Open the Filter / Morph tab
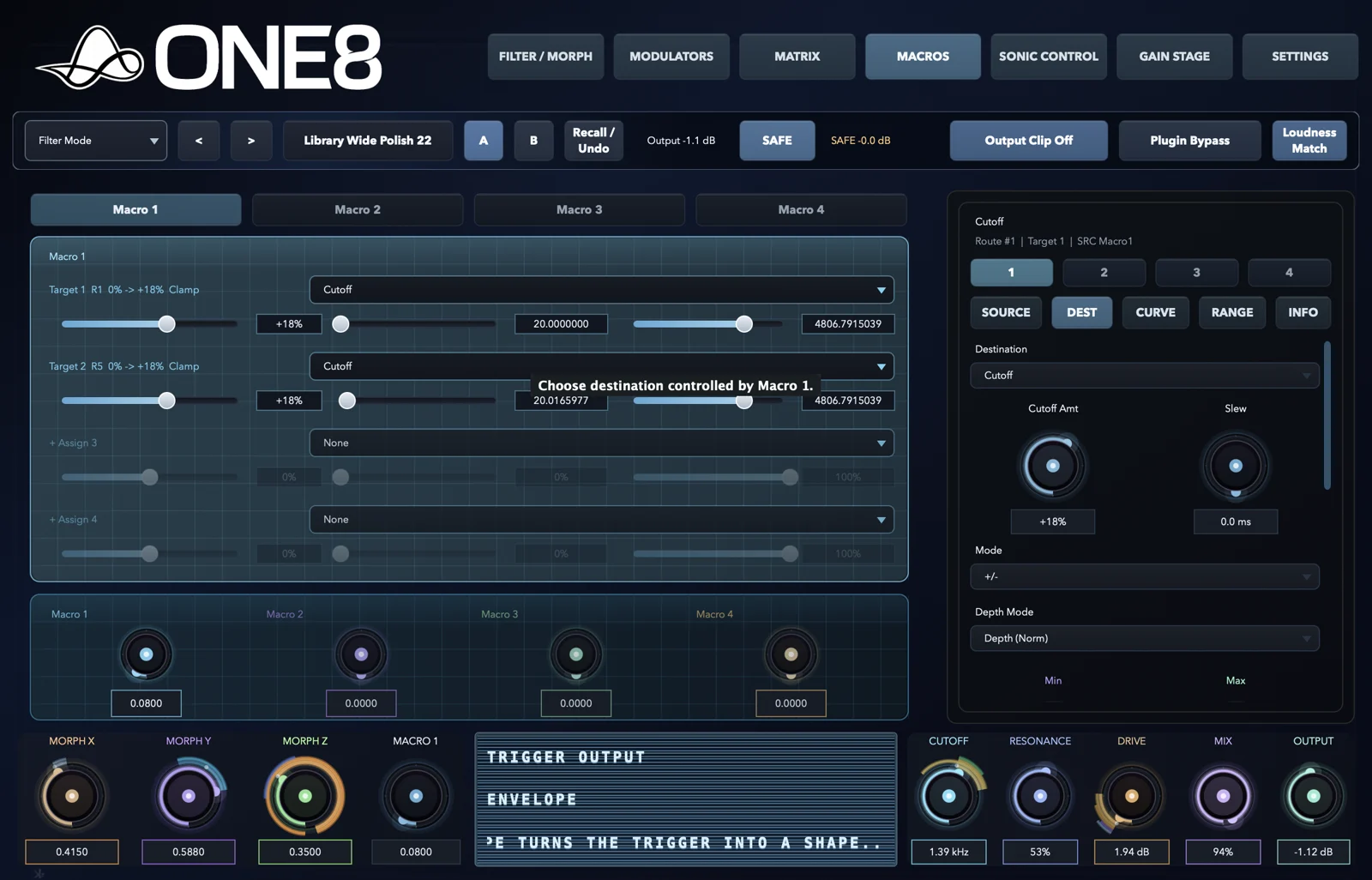 point(545,57)
